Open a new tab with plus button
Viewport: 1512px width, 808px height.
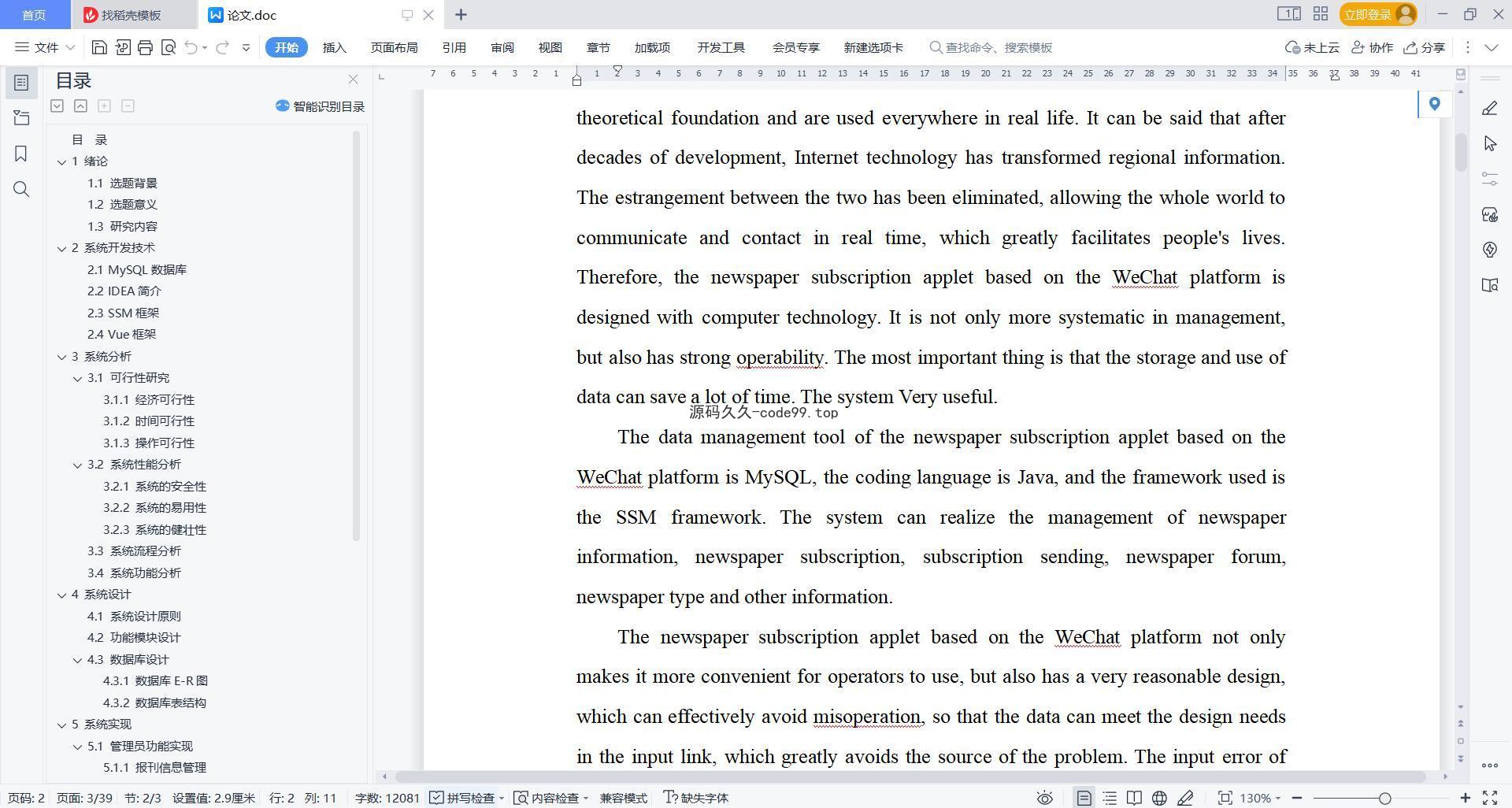461,14
